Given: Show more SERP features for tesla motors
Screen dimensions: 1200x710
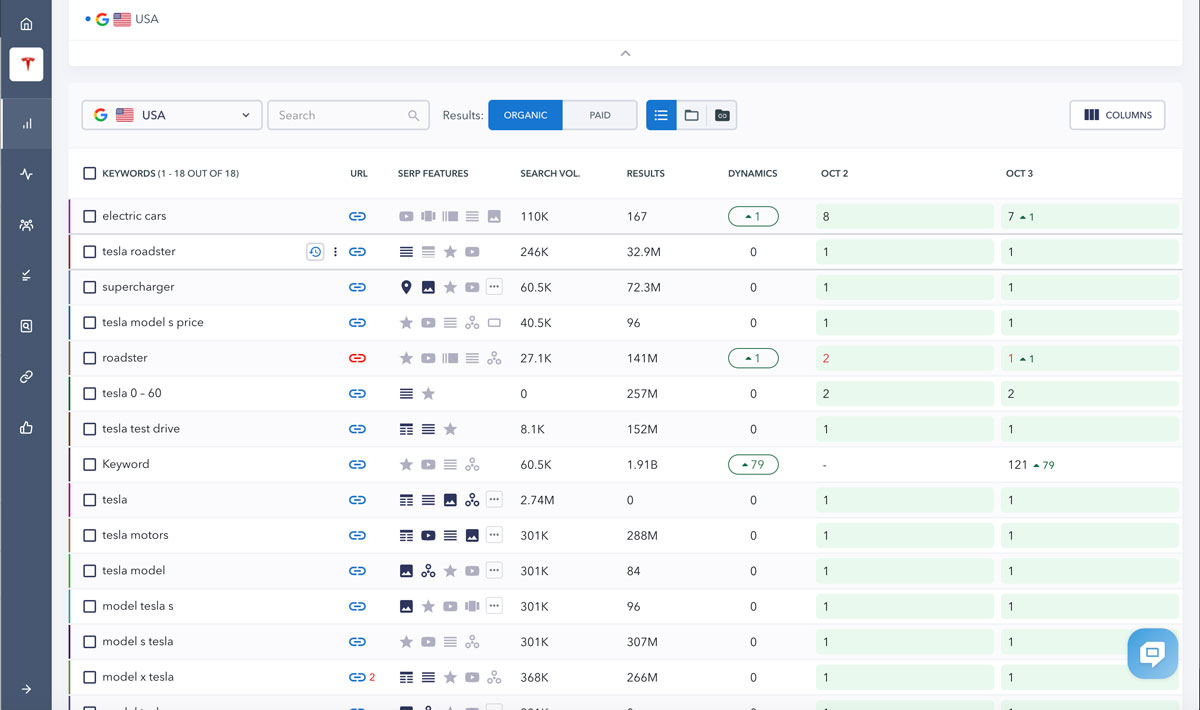Looking at the screenshot, I should pos(494,535).
